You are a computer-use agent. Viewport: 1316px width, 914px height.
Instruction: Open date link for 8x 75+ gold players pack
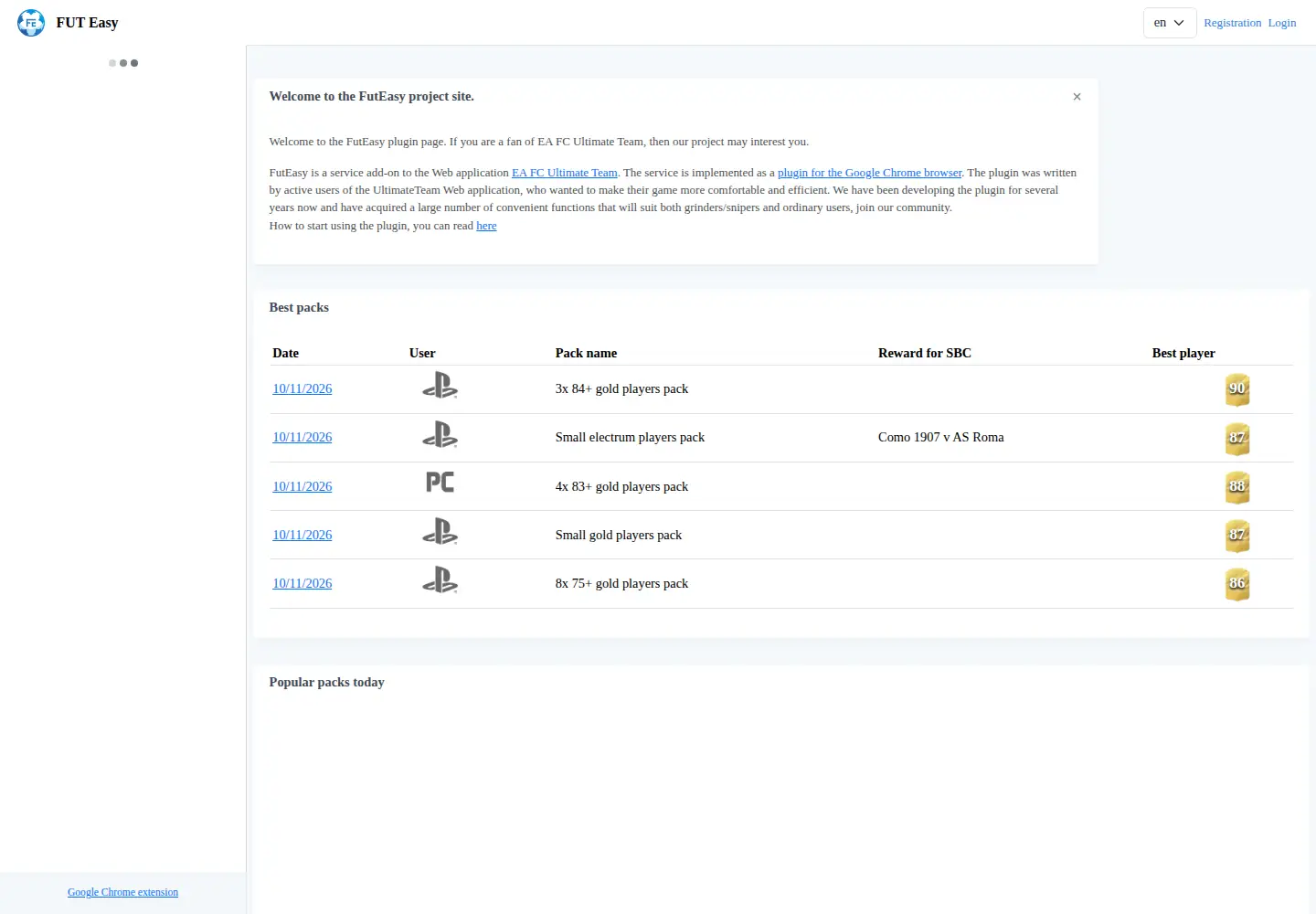pyautogui.click(x=302, y=583)
